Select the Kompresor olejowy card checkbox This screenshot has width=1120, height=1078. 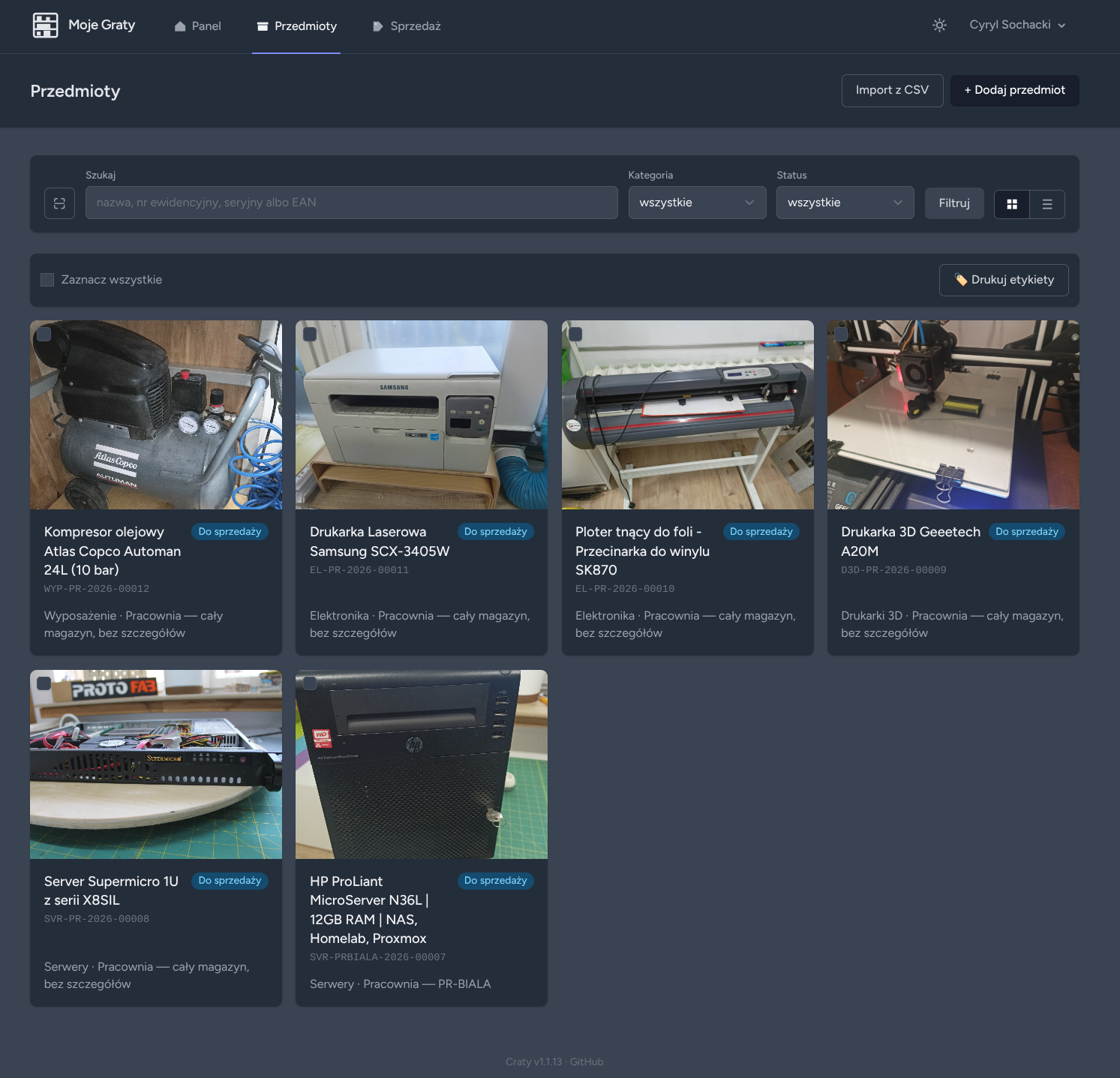(44, 335)
